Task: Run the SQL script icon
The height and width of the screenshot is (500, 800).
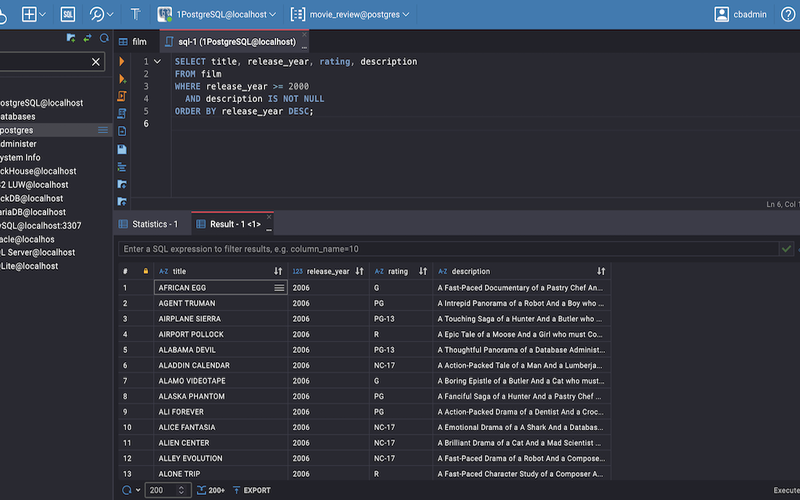Action: point(122,96)
